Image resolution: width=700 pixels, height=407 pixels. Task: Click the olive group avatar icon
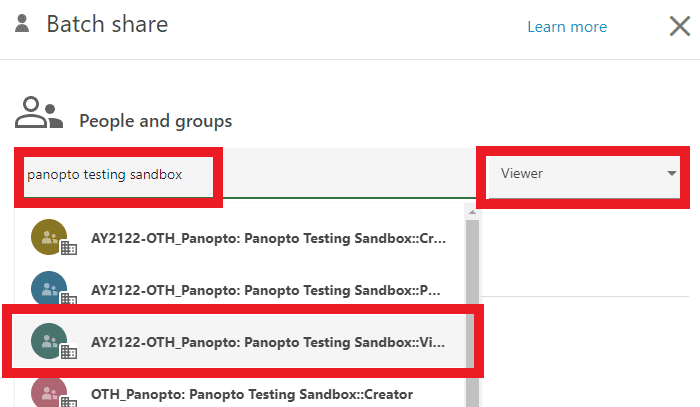pyautogui.click(x=48, y=237)
